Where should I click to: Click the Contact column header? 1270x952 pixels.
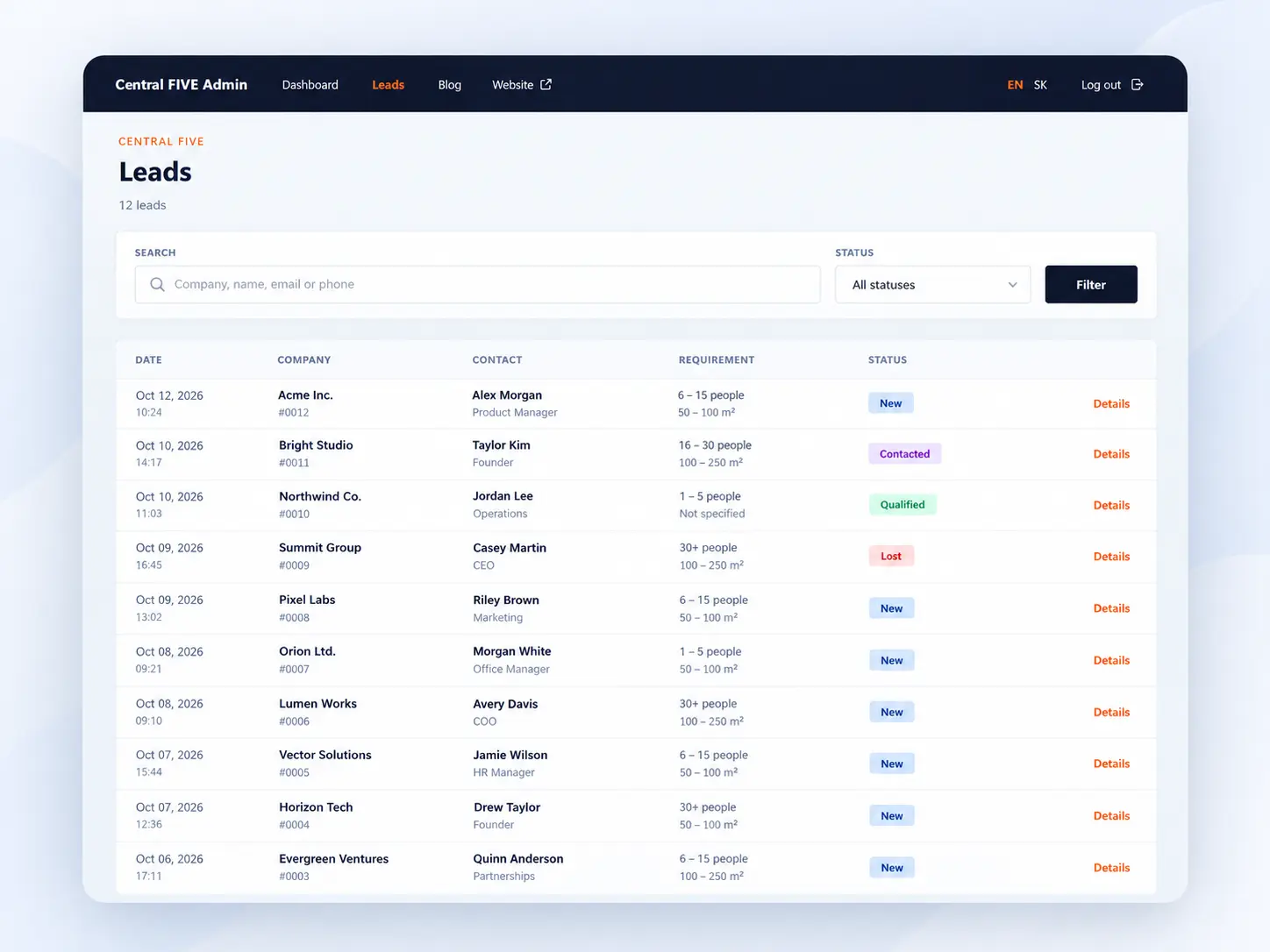[x=496, y=359]
